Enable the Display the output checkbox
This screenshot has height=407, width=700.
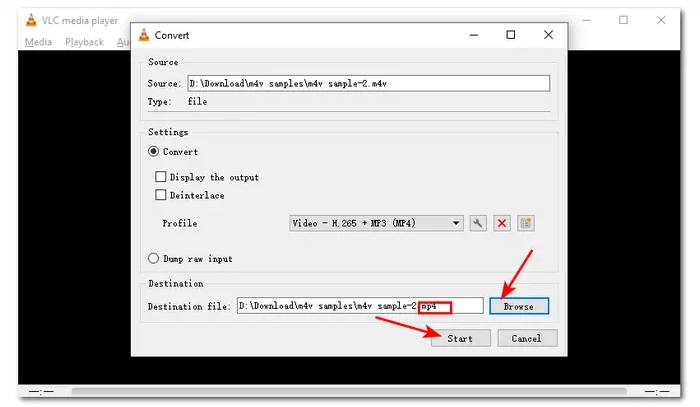161,177
